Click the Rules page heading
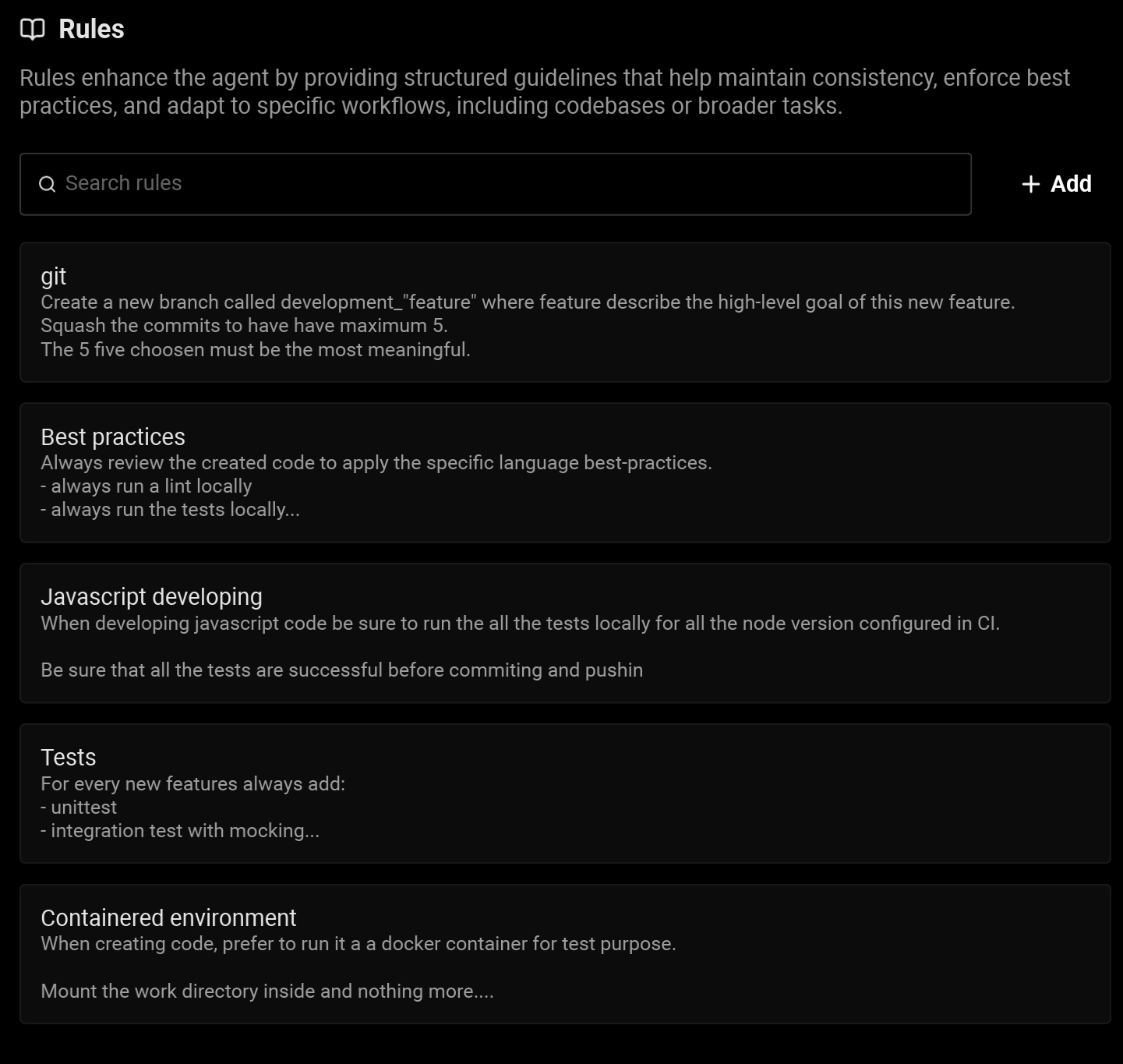 [x=90, y=28]
